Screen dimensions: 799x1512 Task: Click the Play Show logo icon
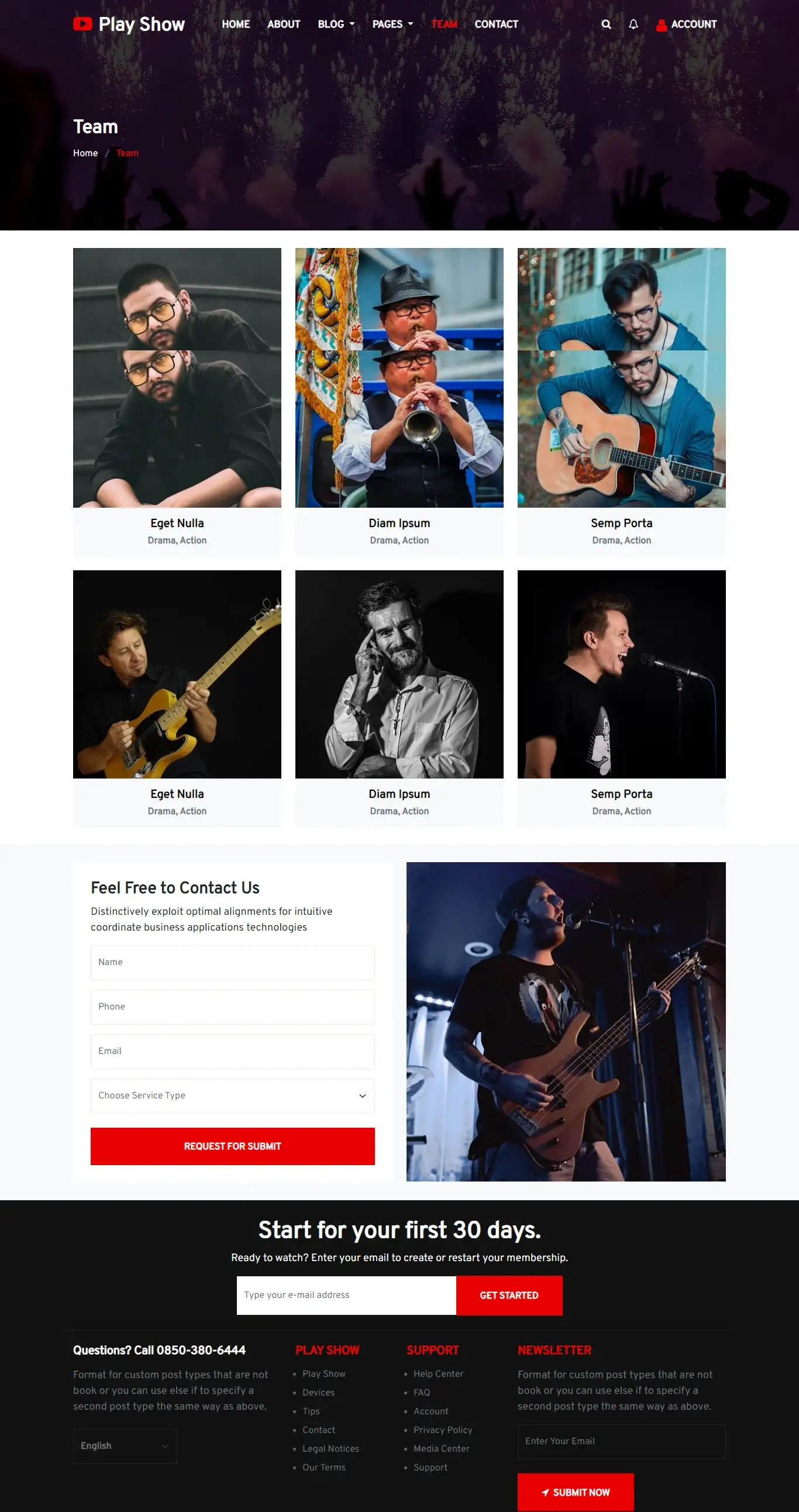83,23
